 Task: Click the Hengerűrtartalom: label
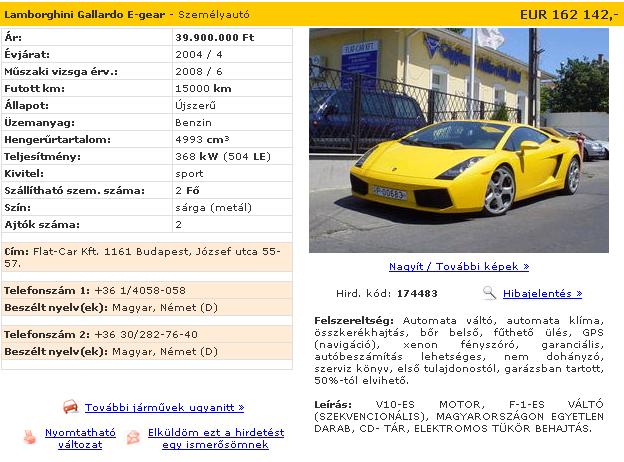(57, 140)
